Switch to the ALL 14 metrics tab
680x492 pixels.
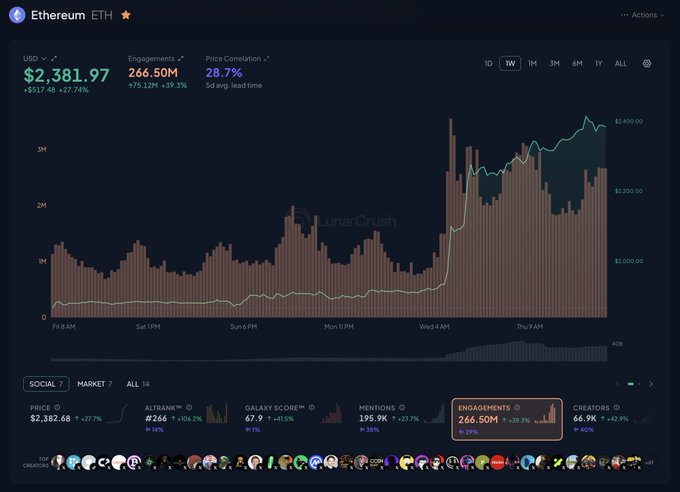pyautogui.click(x=138, y=384)
